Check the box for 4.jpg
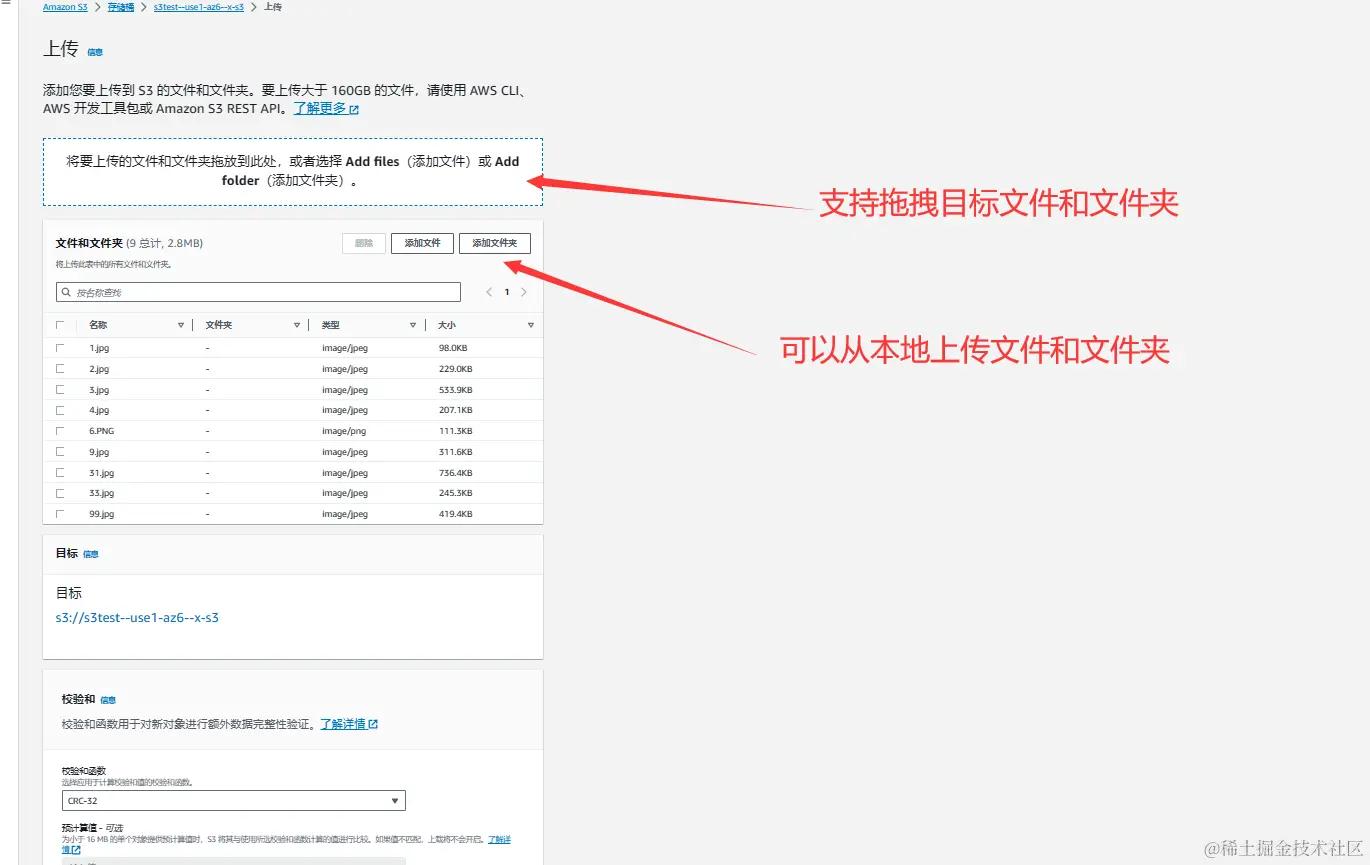Viewport: 1370px width, 865px height. (60, 410)
